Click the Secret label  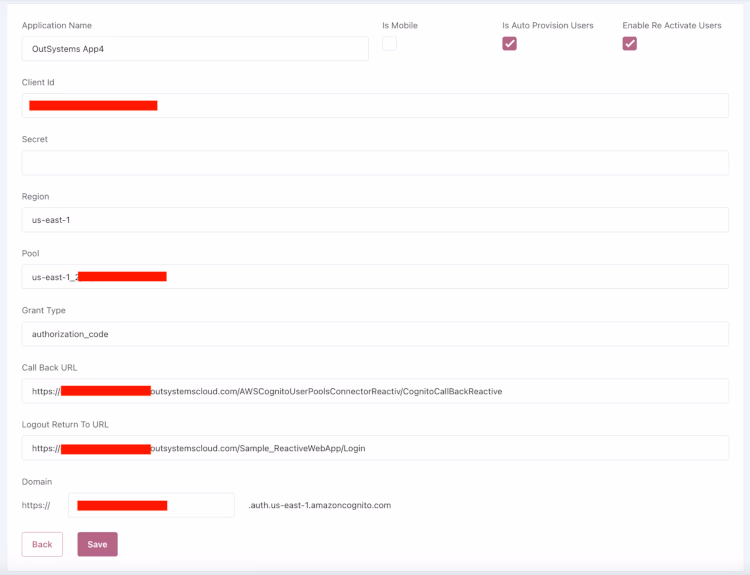click(x=34, y=139)
